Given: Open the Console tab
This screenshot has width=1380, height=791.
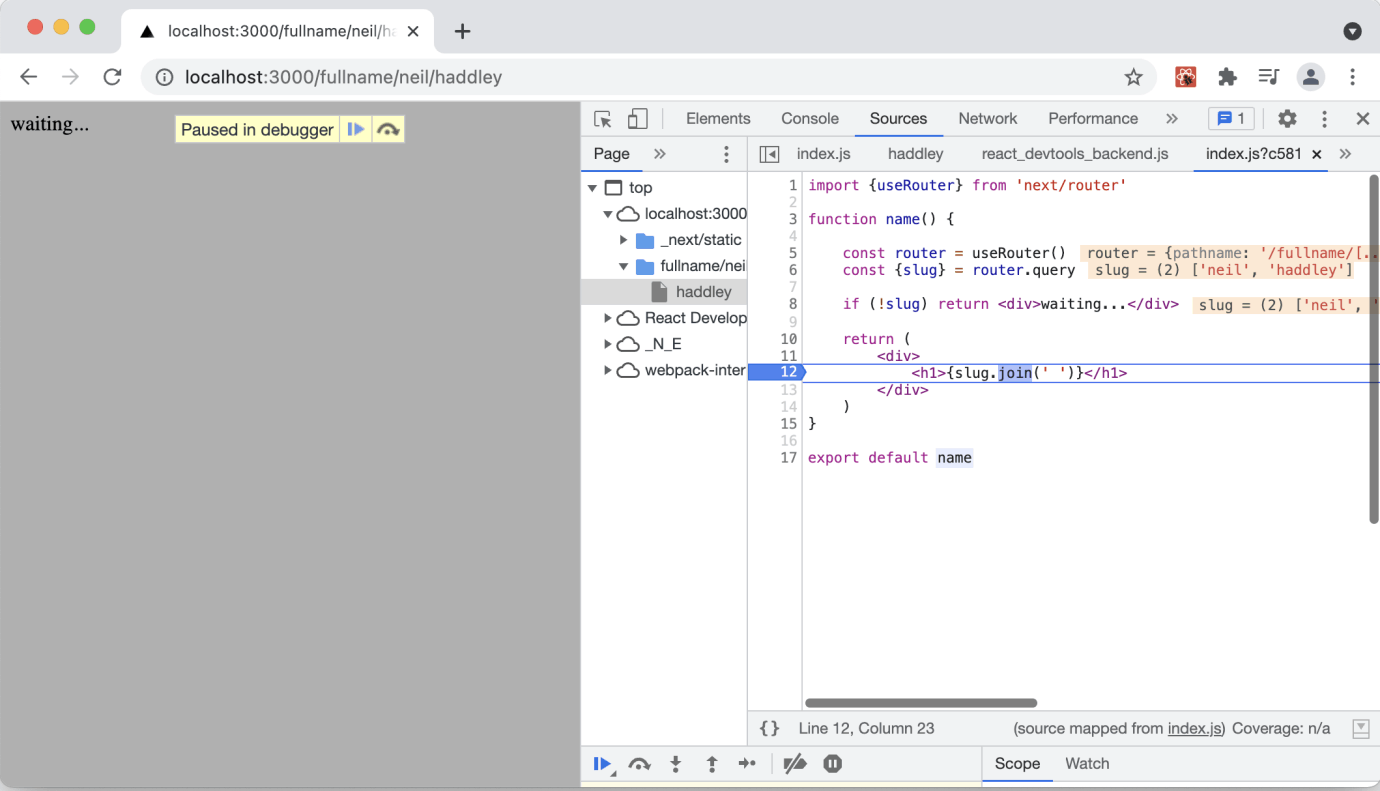Looking at the screenshot, I should point(809,119).
